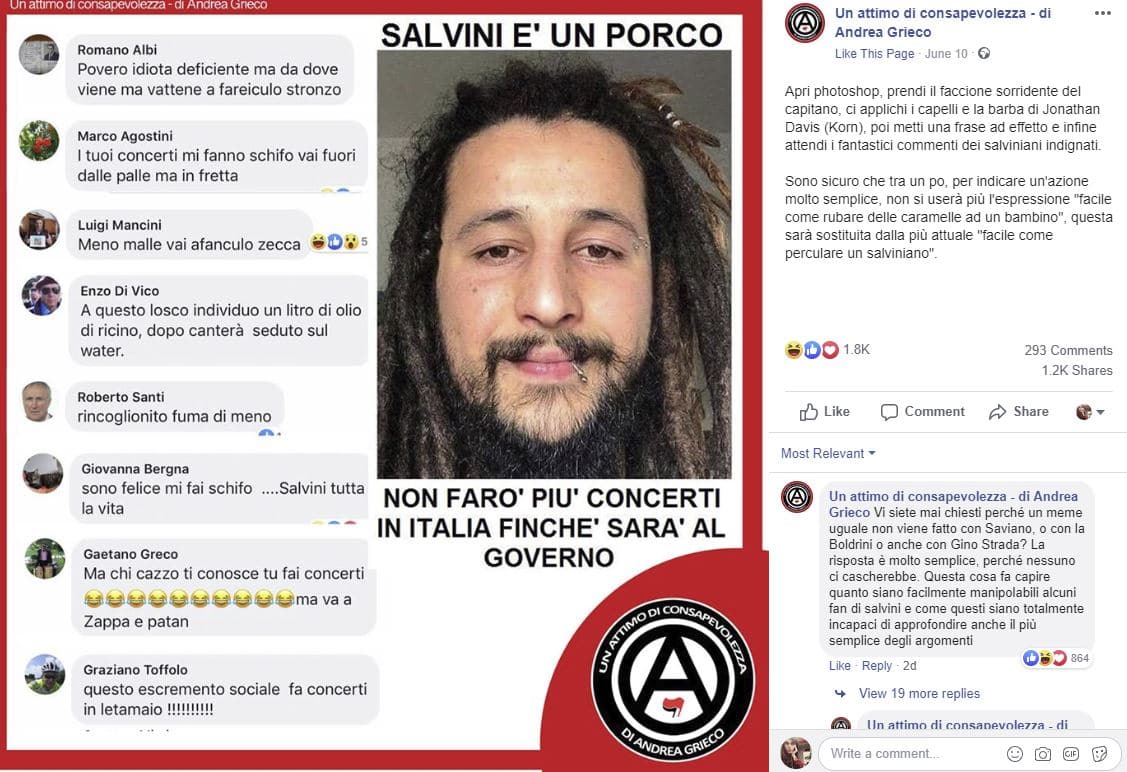The width and height of the screenshot is (1127, 772).
Task: Attach a photo using the camera icon
Action: pyautogui.click(x=1042, y=753)
